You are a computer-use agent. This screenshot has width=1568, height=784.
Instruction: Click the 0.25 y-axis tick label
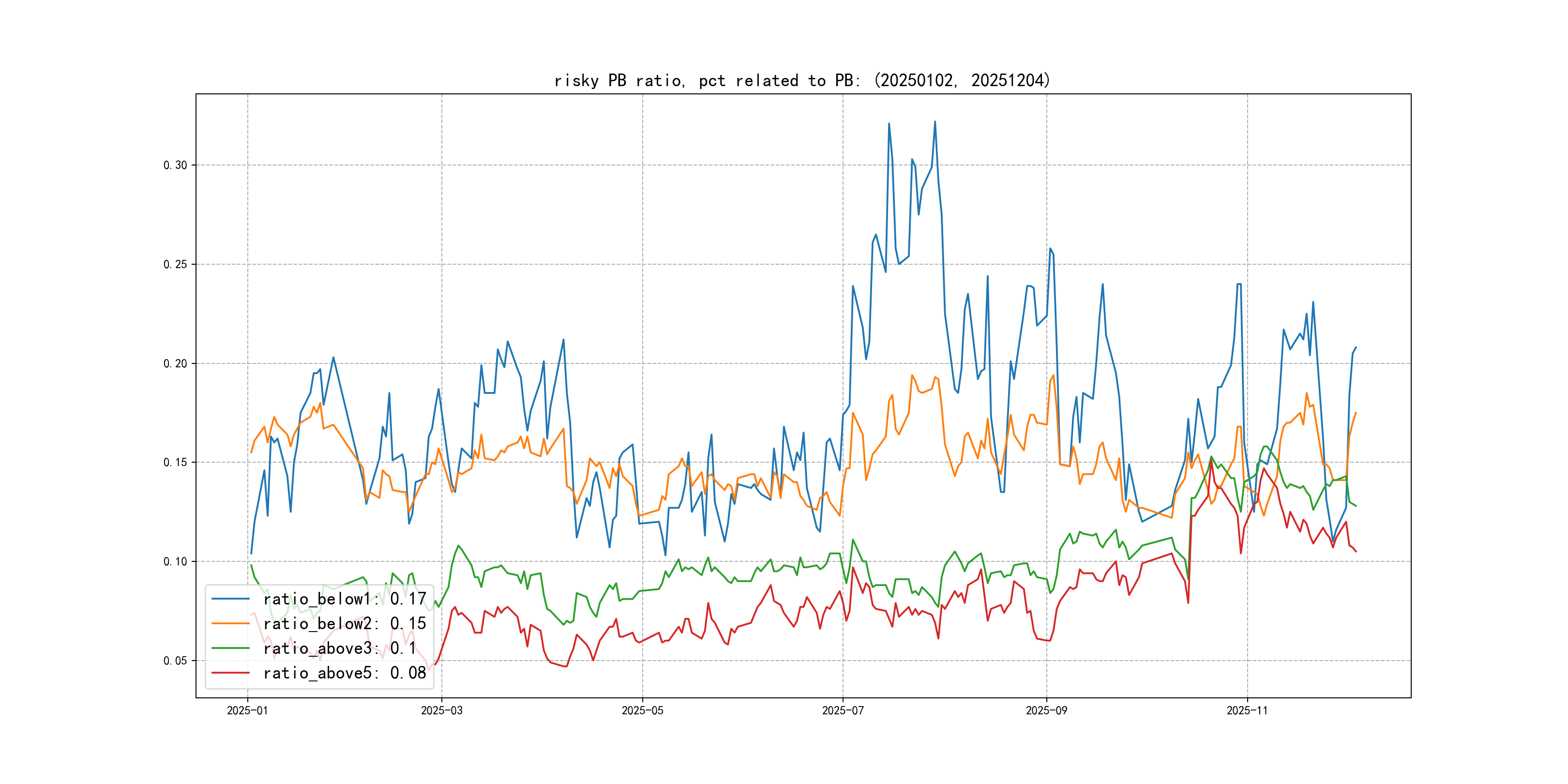(175, 264)
